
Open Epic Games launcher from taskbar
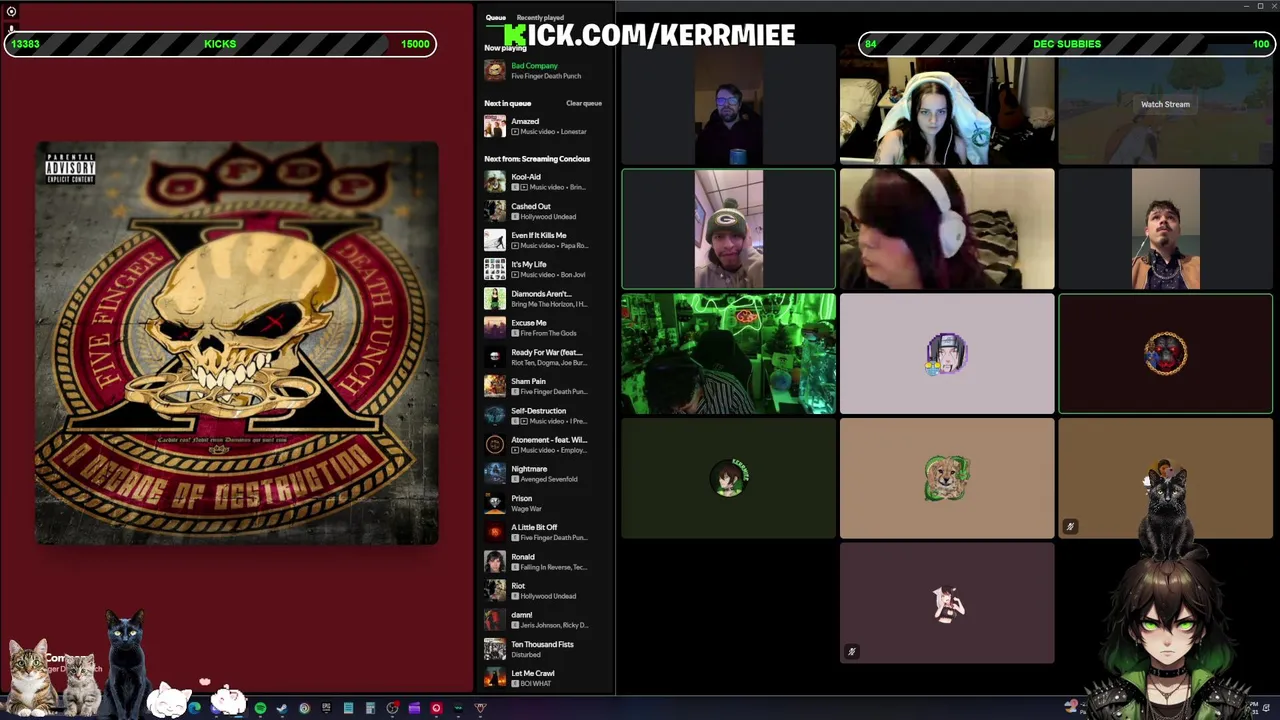pyautogui.click(x=326, y=708)
